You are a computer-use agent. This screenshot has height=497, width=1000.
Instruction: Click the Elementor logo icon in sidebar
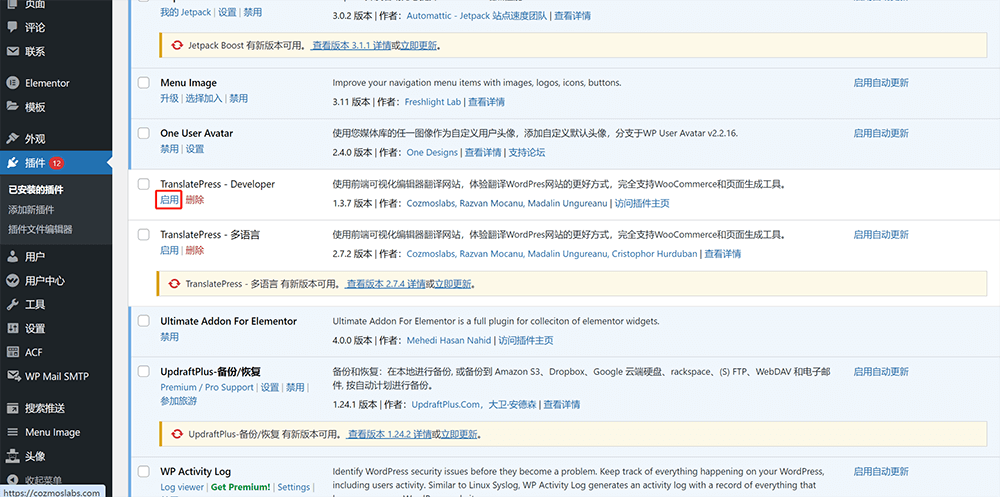pyautogui.click(x=12, y=83)
